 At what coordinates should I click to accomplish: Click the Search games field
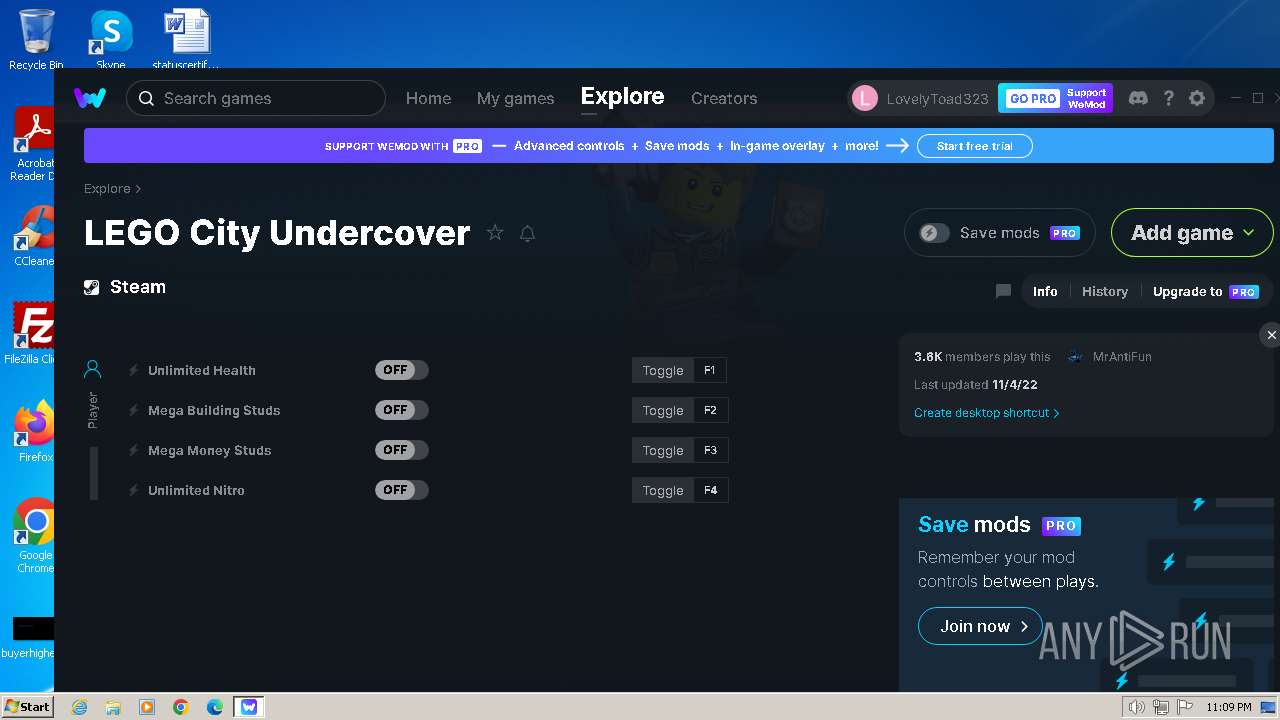[256, 98]
